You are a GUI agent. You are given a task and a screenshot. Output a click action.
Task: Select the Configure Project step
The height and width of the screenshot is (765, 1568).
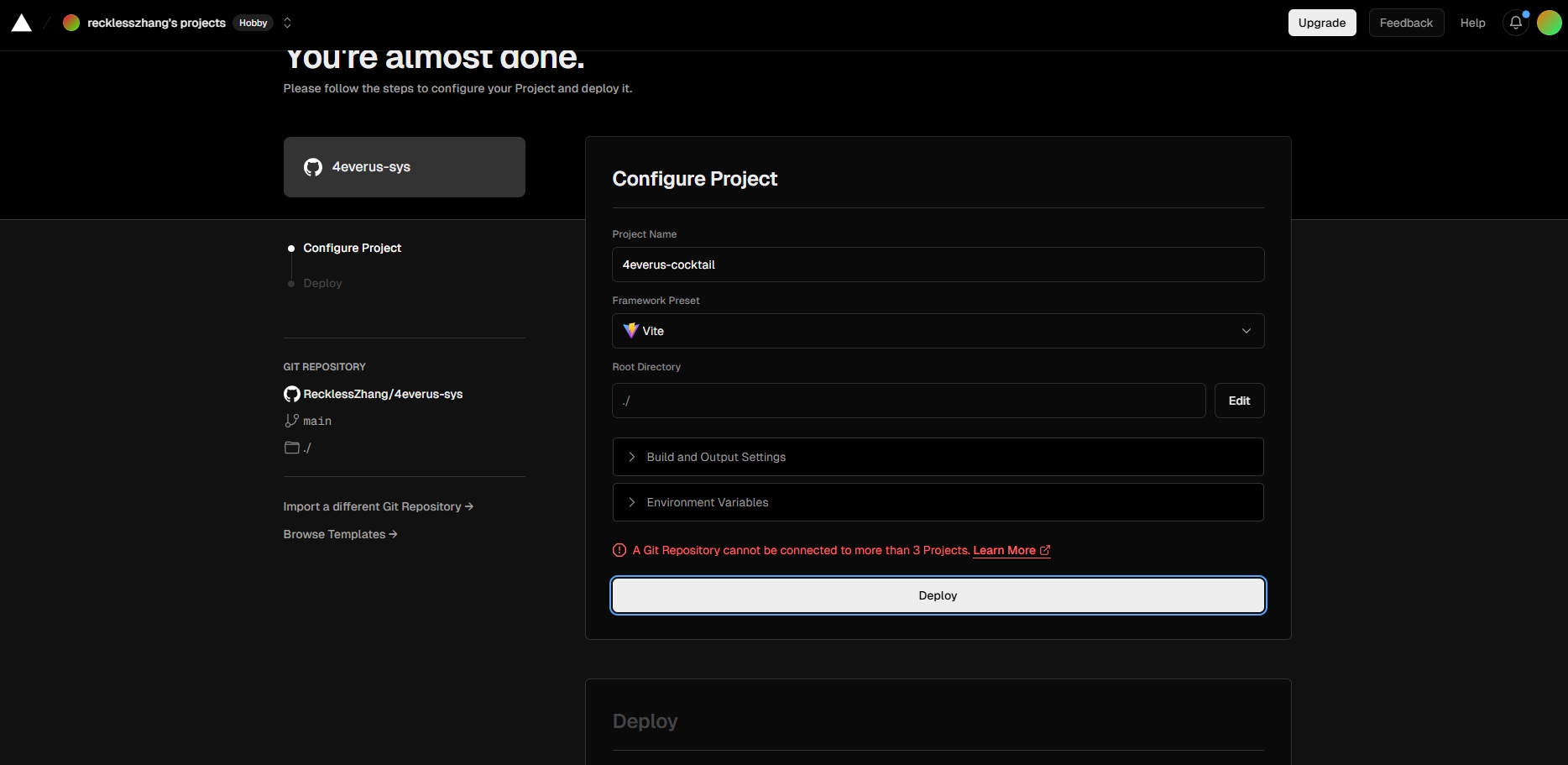352,248
